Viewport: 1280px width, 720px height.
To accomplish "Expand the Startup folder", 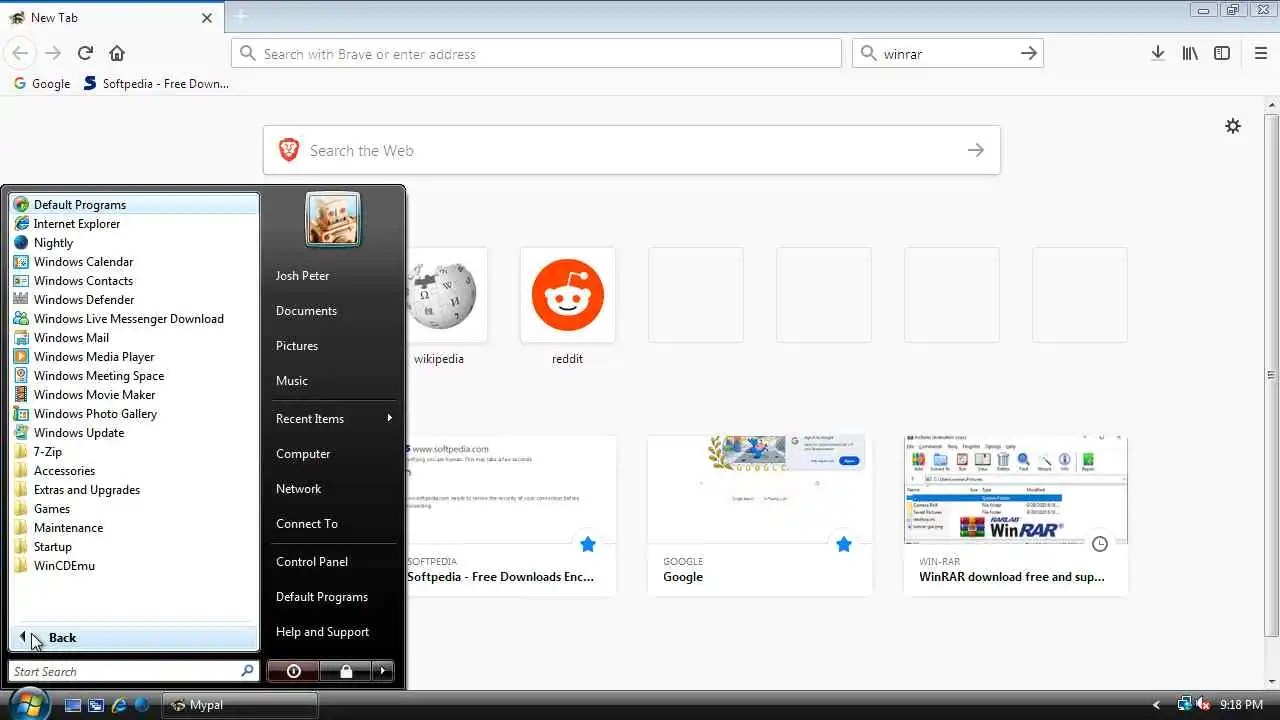I will tap(134, 547).
